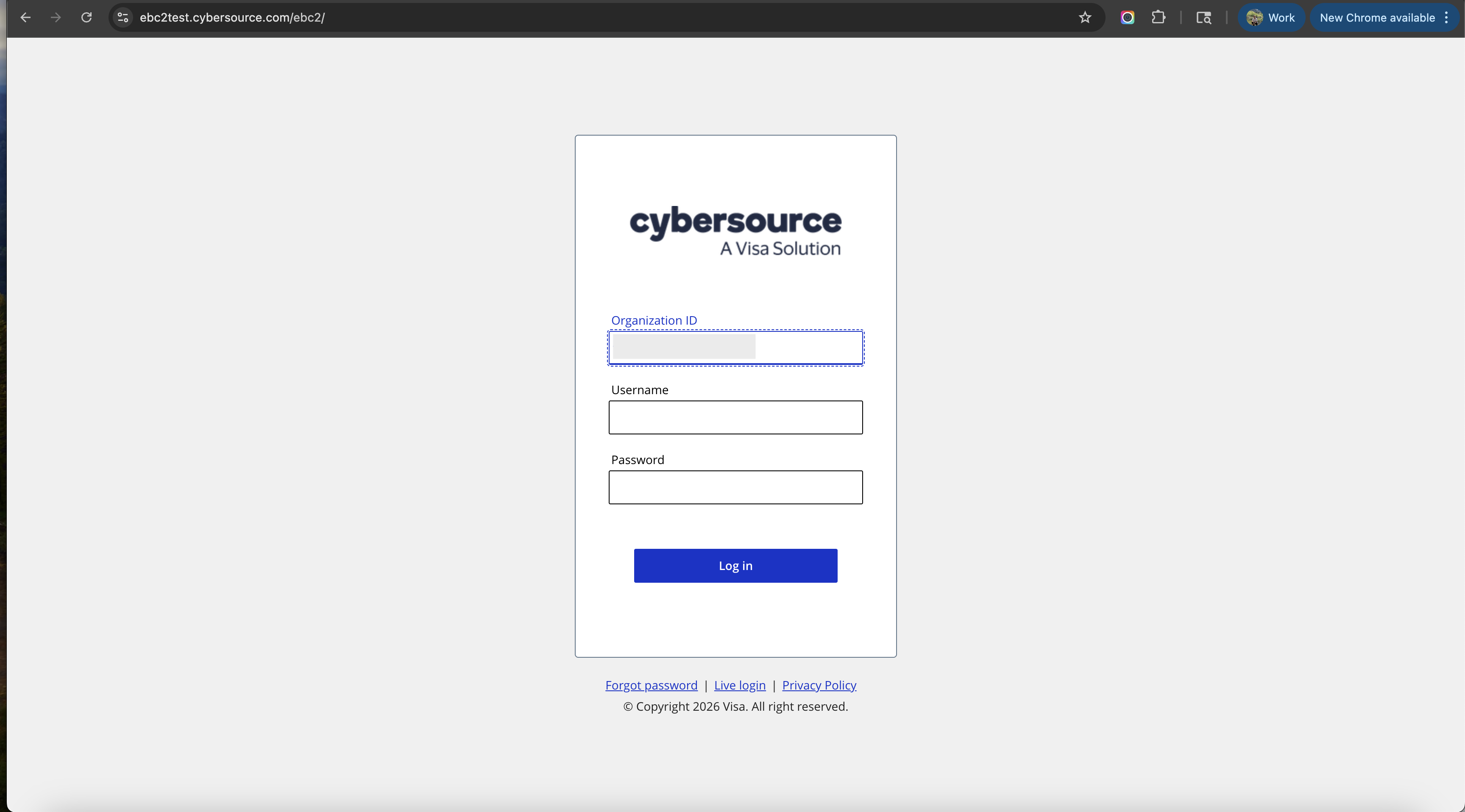
Task: Click the Organization ID label
Action: point(654,320)
